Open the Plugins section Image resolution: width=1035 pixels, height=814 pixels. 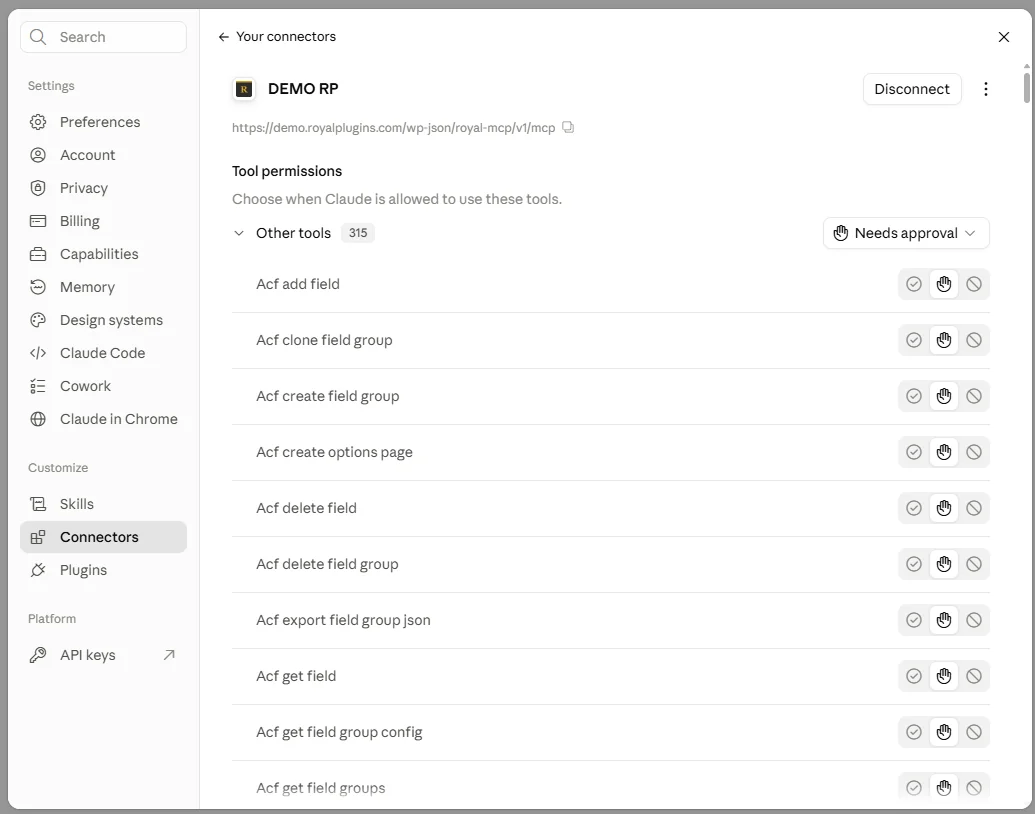(x=103, y=570)
